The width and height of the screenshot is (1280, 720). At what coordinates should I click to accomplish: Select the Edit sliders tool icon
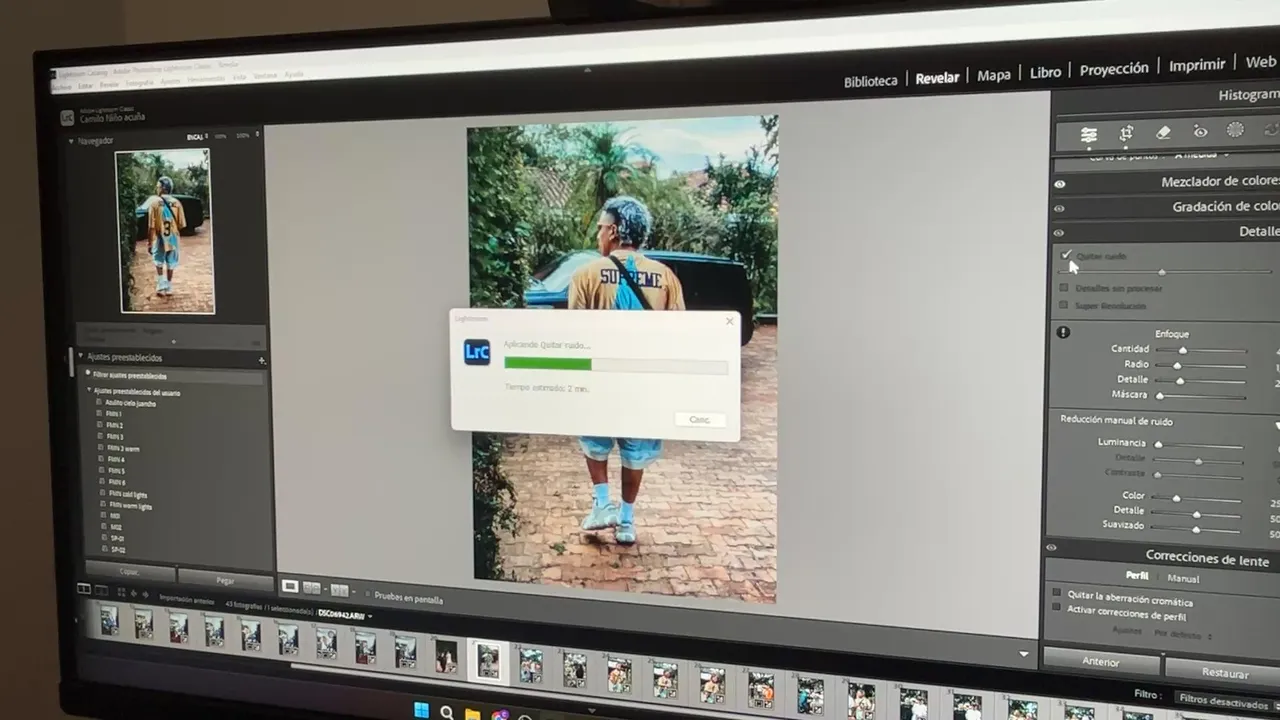coord(1089,133)
